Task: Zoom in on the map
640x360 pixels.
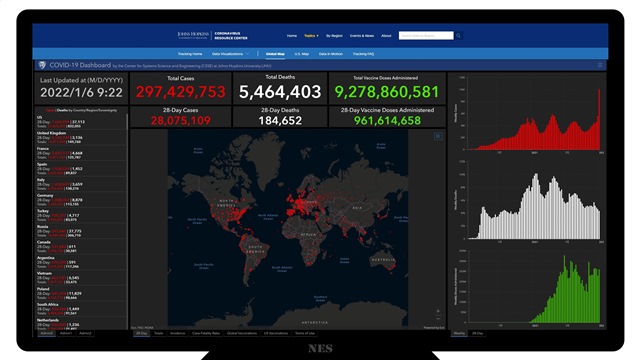Action: [x=438, y=311]
